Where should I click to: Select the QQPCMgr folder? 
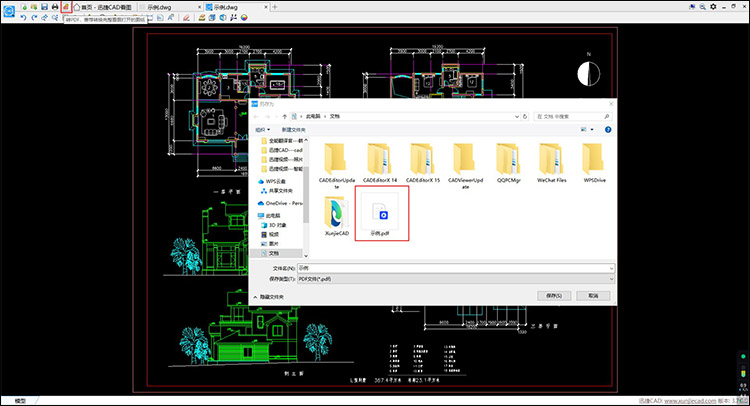508,163
